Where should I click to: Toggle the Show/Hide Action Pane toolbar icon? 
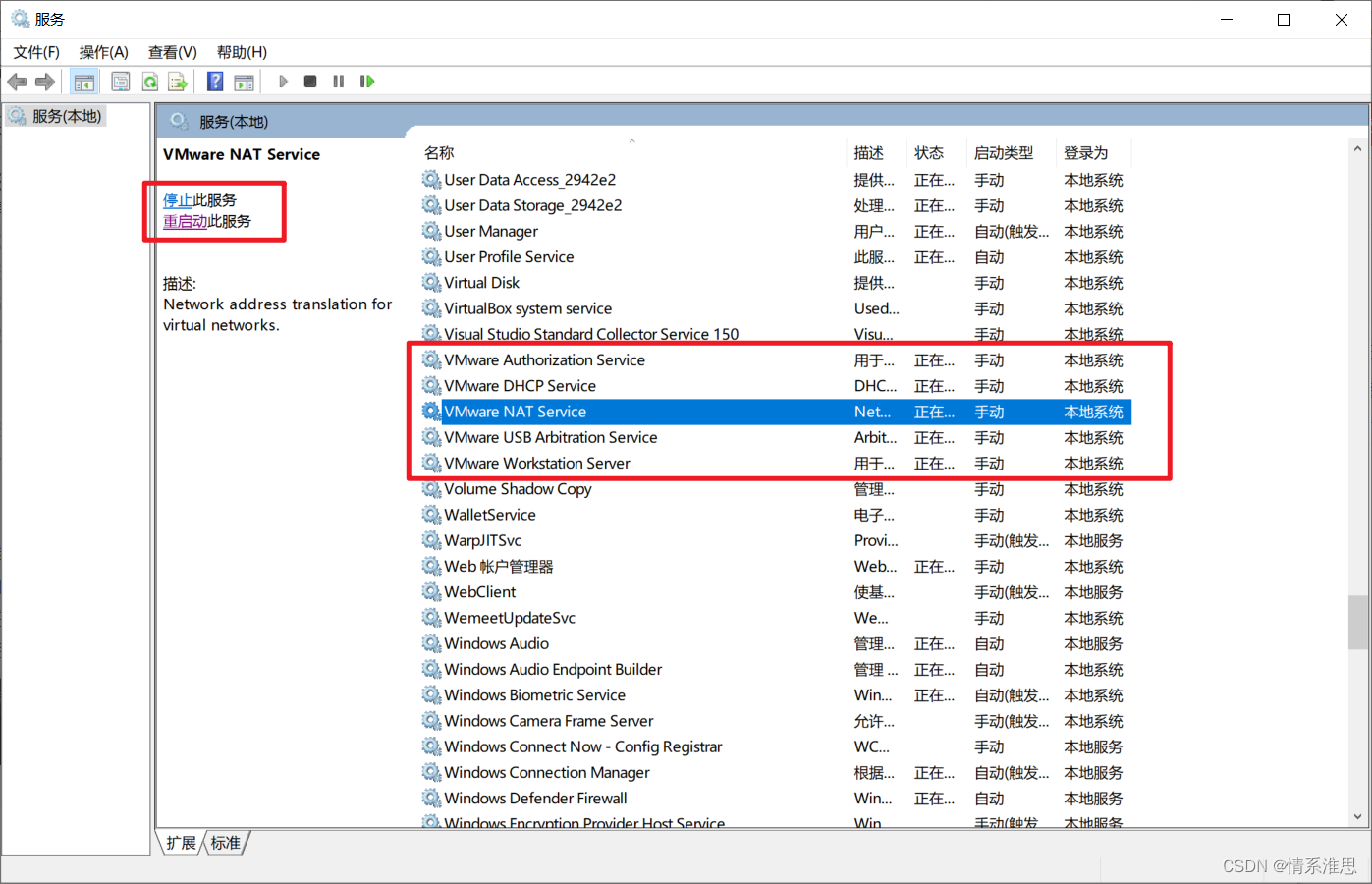coord(244,82)
